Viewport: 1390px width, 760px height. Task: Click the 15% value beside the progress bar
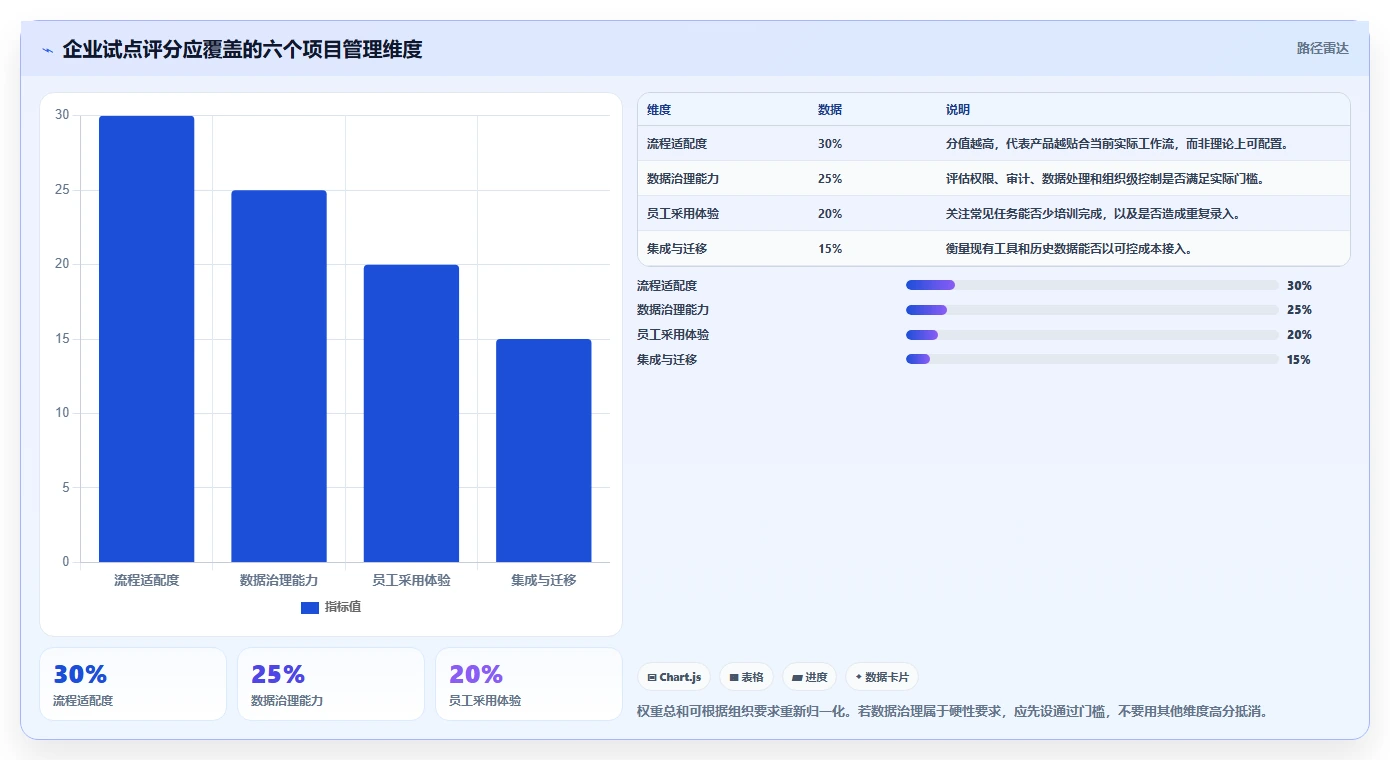pyautogui.click(x=1299, y=360)
